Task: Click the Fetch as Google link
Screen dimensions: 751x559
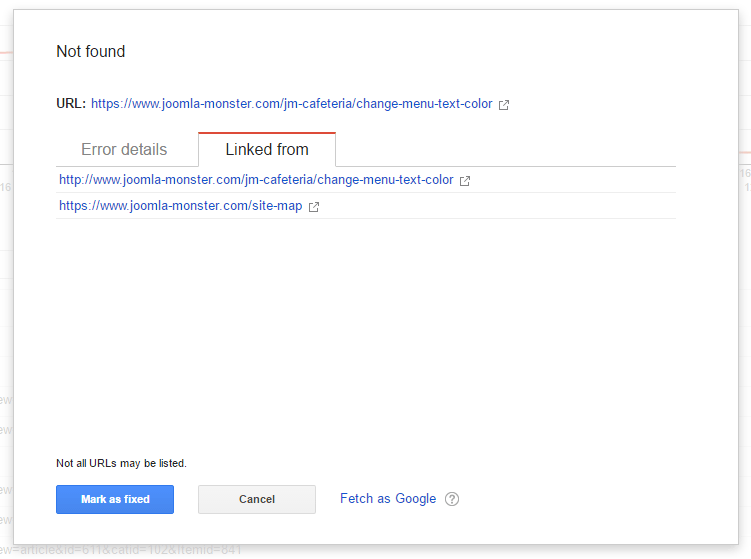Action: click(x=388, y=499)
